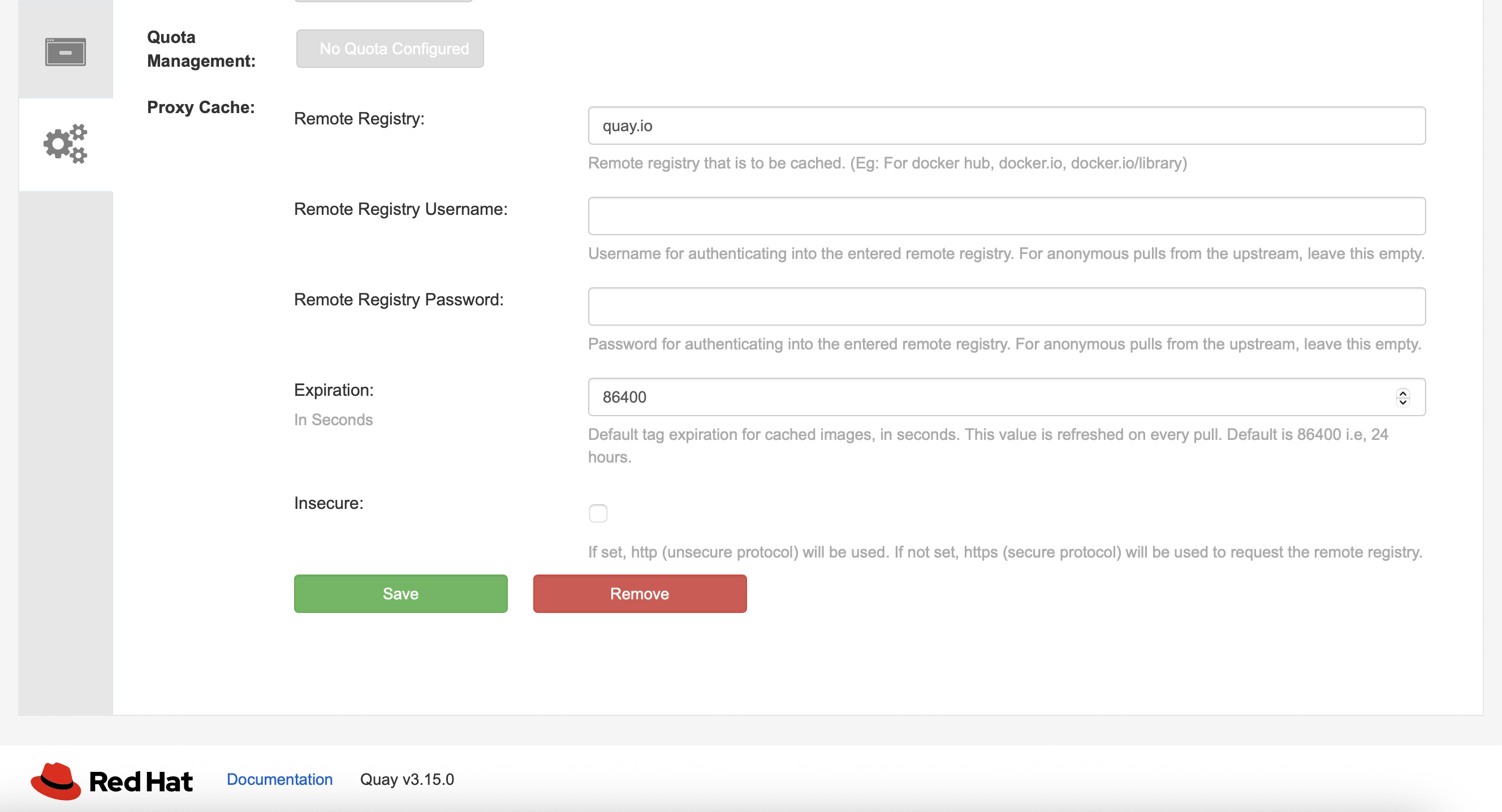
Task: Click into the Expiration field showing 86400
Action: point(991,397)
